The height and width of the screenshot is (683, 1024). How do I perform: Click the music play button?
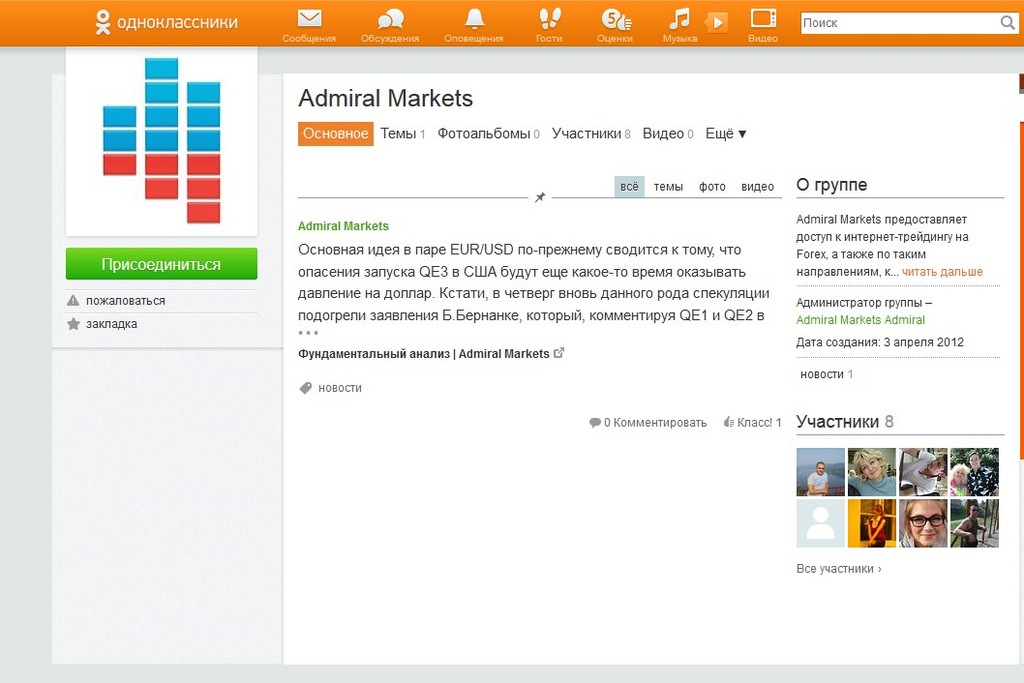(717, 23)
